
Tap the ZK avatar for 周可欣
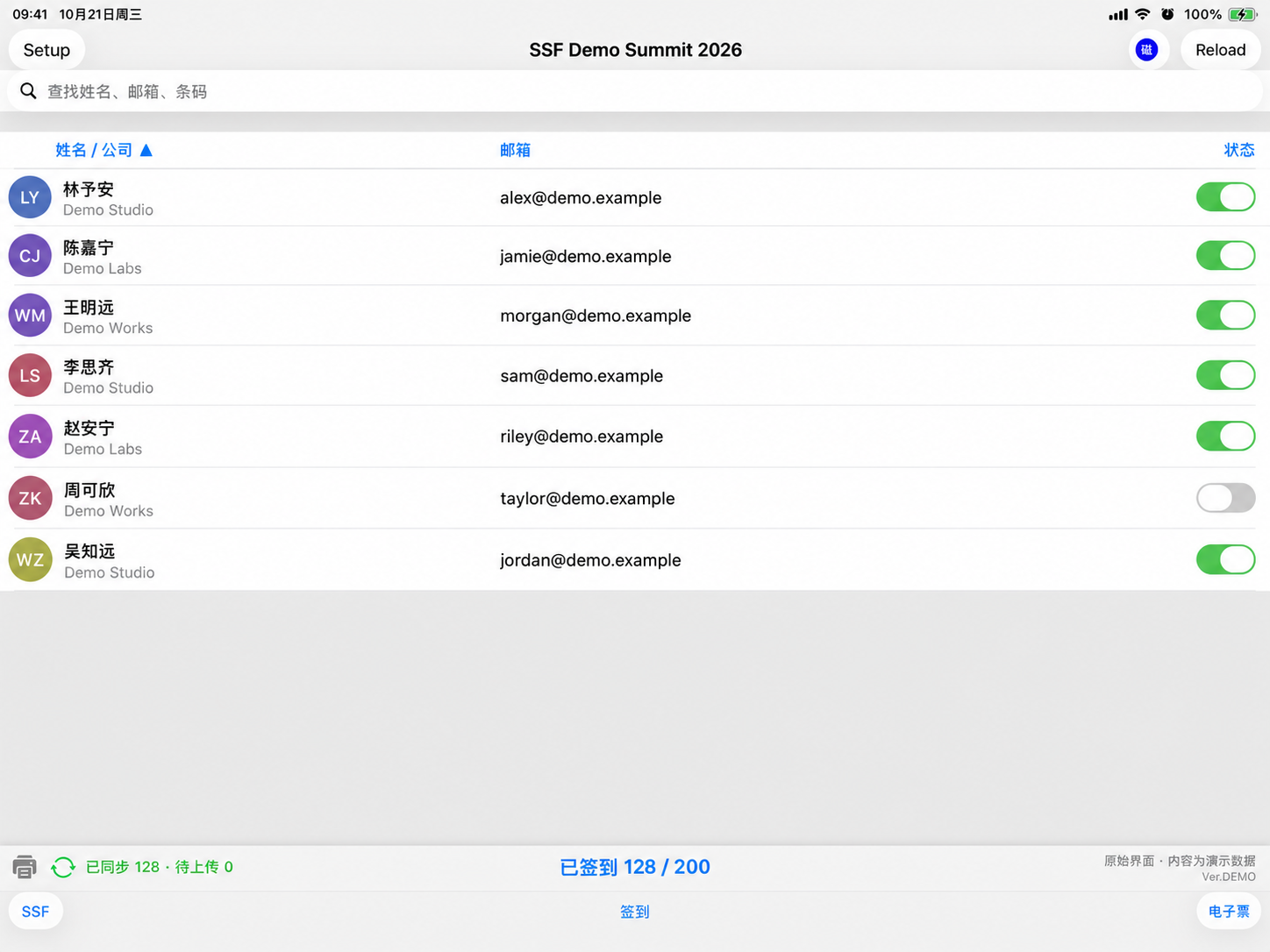click(x=30, y=498)
